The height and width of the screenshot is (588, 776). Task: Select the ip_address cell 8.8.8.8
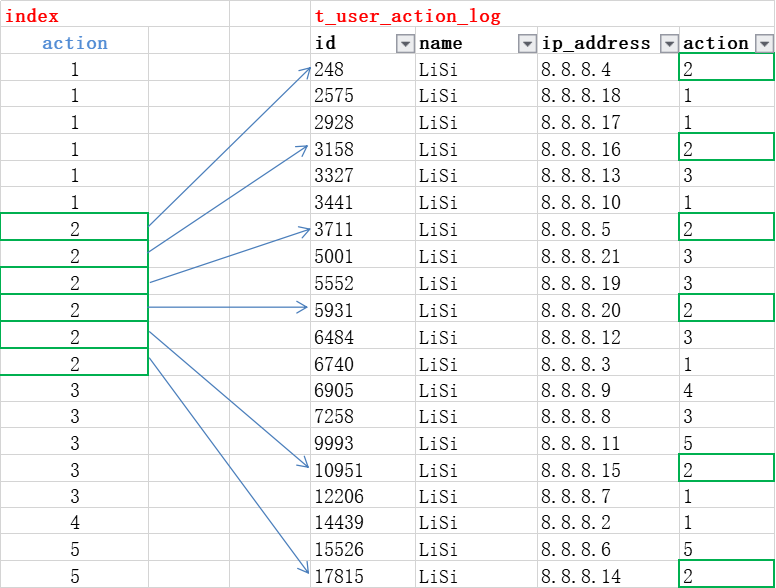(608, 415)
